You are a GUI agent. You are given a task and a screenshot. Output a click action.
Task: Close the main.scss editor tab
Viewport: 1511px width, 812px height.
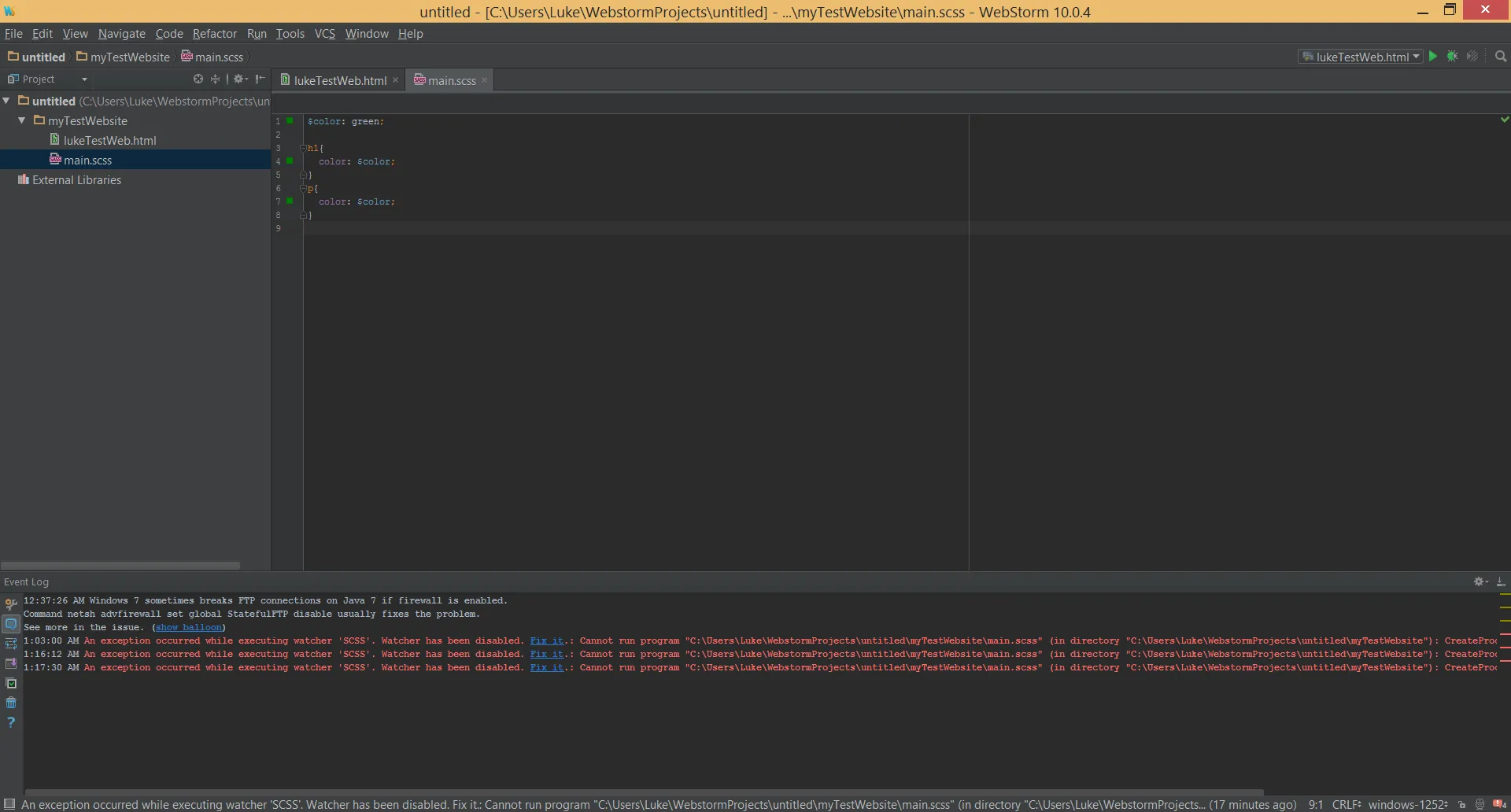point(485,80)
